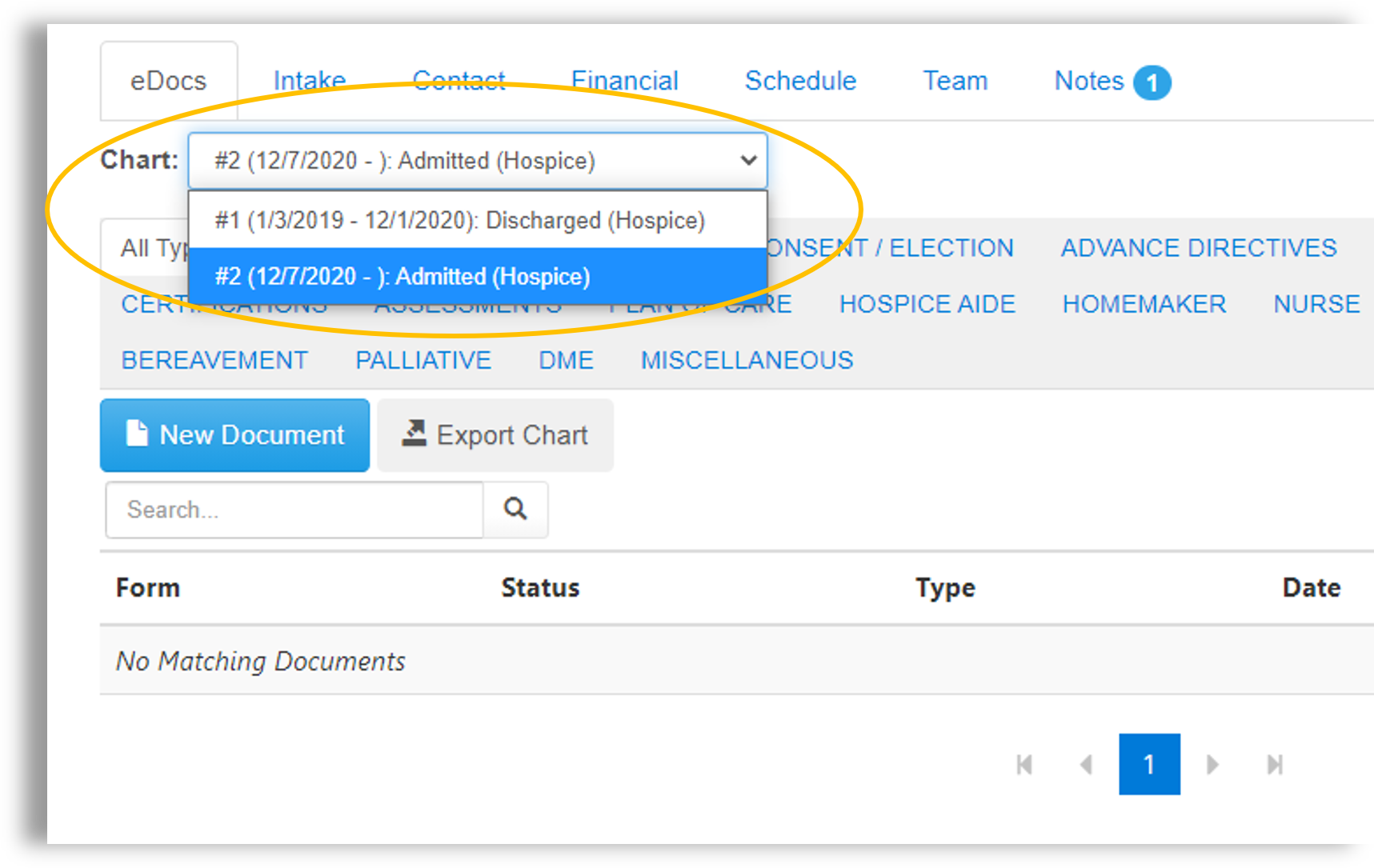1374x868 pixels.
Task: Click the New Document button
Action: pyautogui.click(x=234, y=435)
